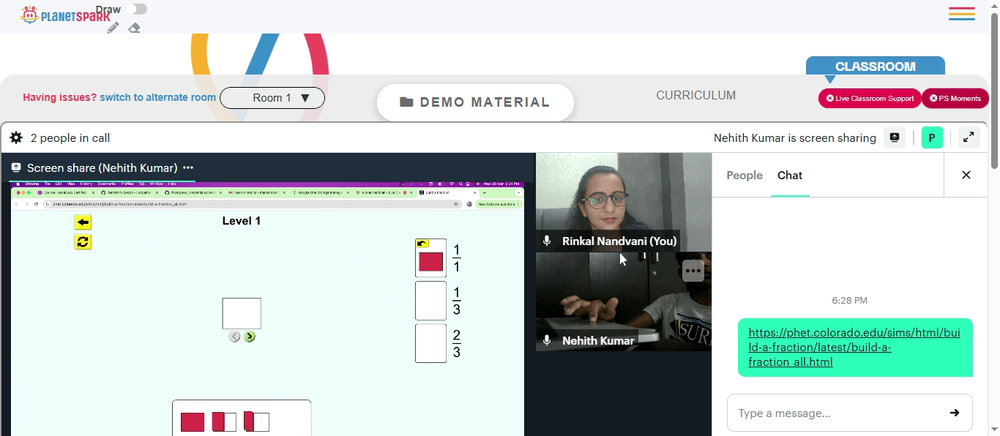This screenshot has height=436, width=1000.
Task: Open PS Moments
Action: click(x=955, y=98)
